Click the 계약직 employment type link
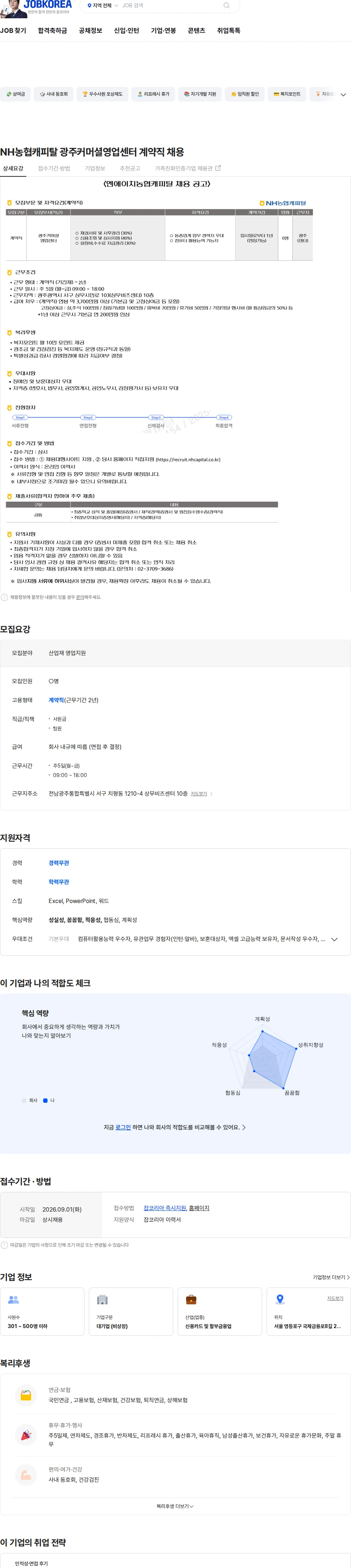 (56, 700)
